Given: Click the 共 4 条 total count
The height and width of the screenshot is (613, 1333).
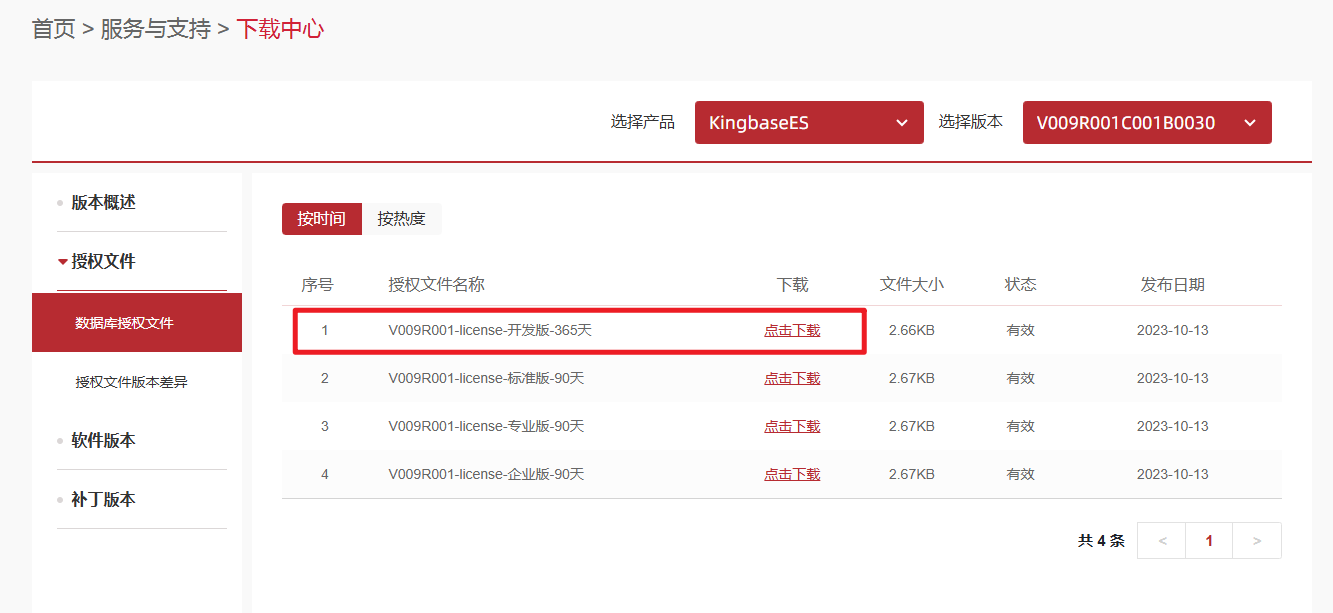Looking at the screenshot, I should pos(1101,541).
